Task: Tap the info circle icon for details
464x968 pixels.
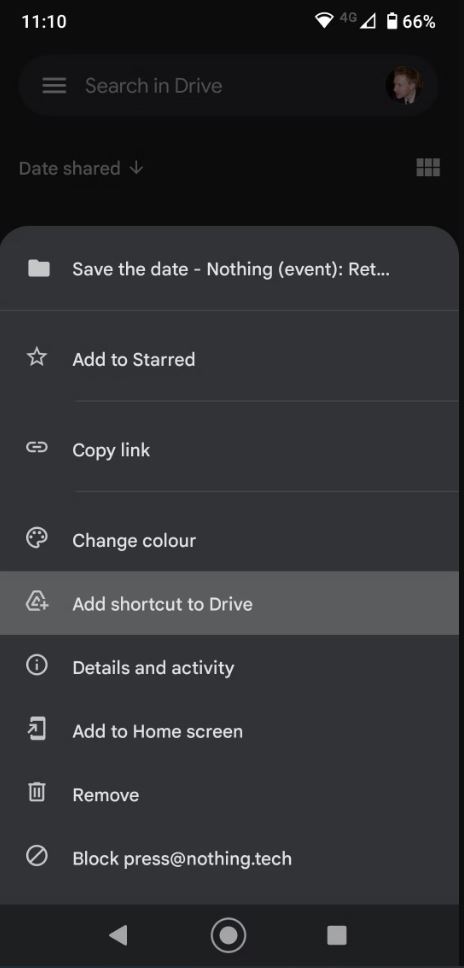Action: click(x=37, y=666)
